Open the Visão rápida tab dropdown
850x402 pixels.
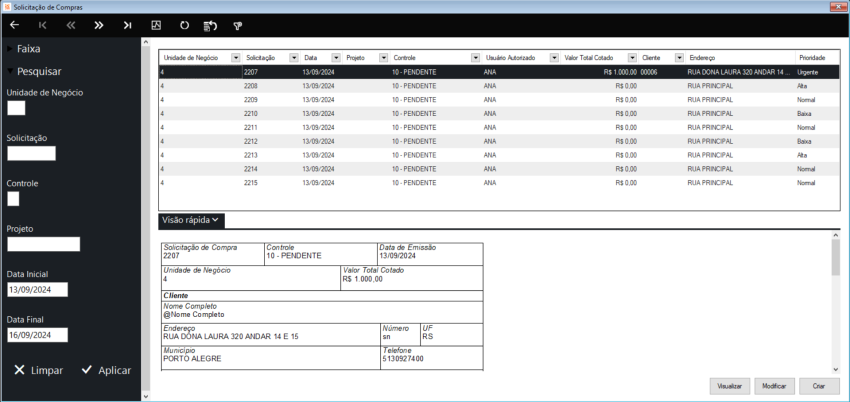(191, 220)
